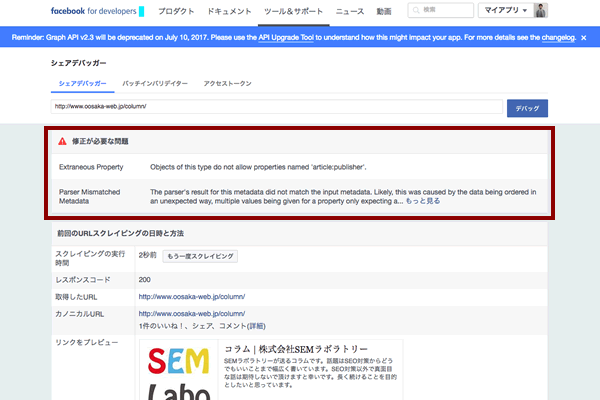This screenshot has width=600, height=400.
Task: Switch to バッチインバリデイター tab
Action: [155, 83]
